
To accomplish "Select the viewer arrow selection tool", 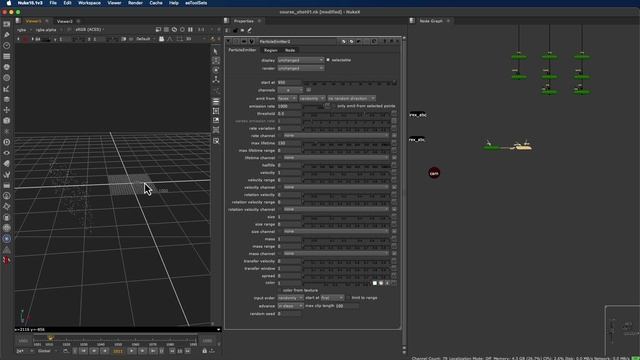I will tap(216, 51).
